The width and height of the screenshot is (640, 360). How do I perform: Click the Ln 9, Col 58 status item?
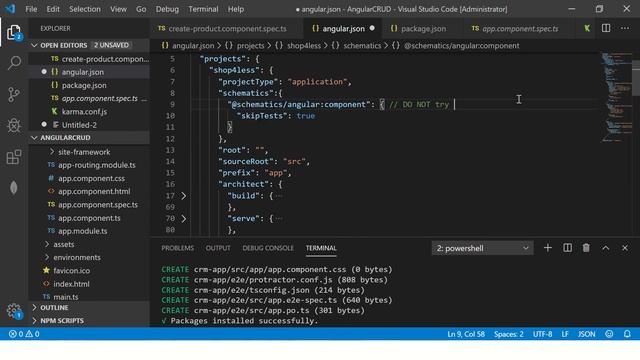coord(466,334)
